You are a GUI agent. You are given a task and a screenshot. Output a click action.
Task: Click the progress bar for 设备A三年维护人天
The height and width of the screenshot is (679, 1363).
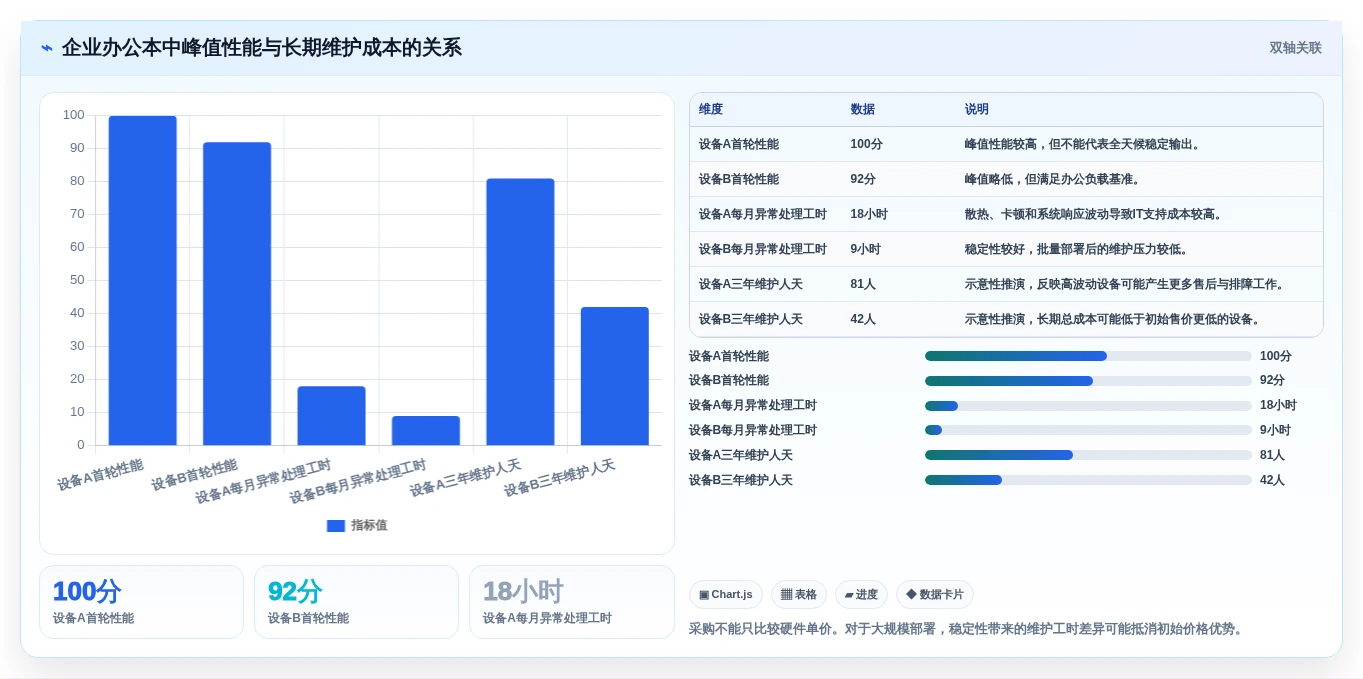[x=1088, y=455]
